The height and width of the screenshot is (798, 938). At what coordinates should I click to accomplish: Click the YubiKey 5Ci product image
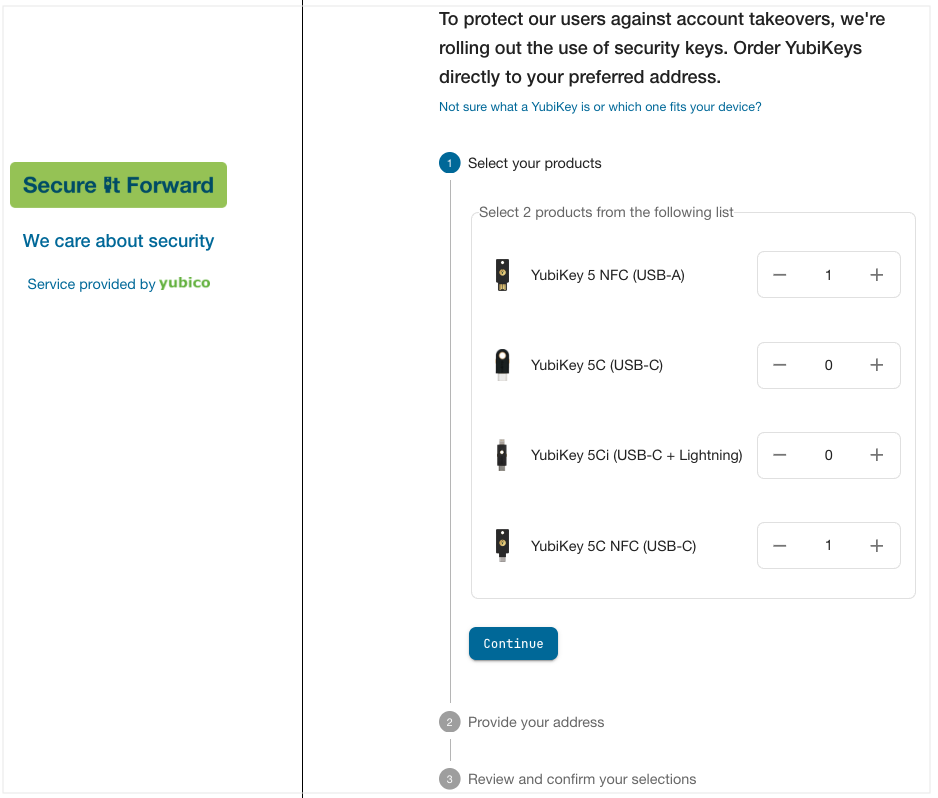(502, 455)
